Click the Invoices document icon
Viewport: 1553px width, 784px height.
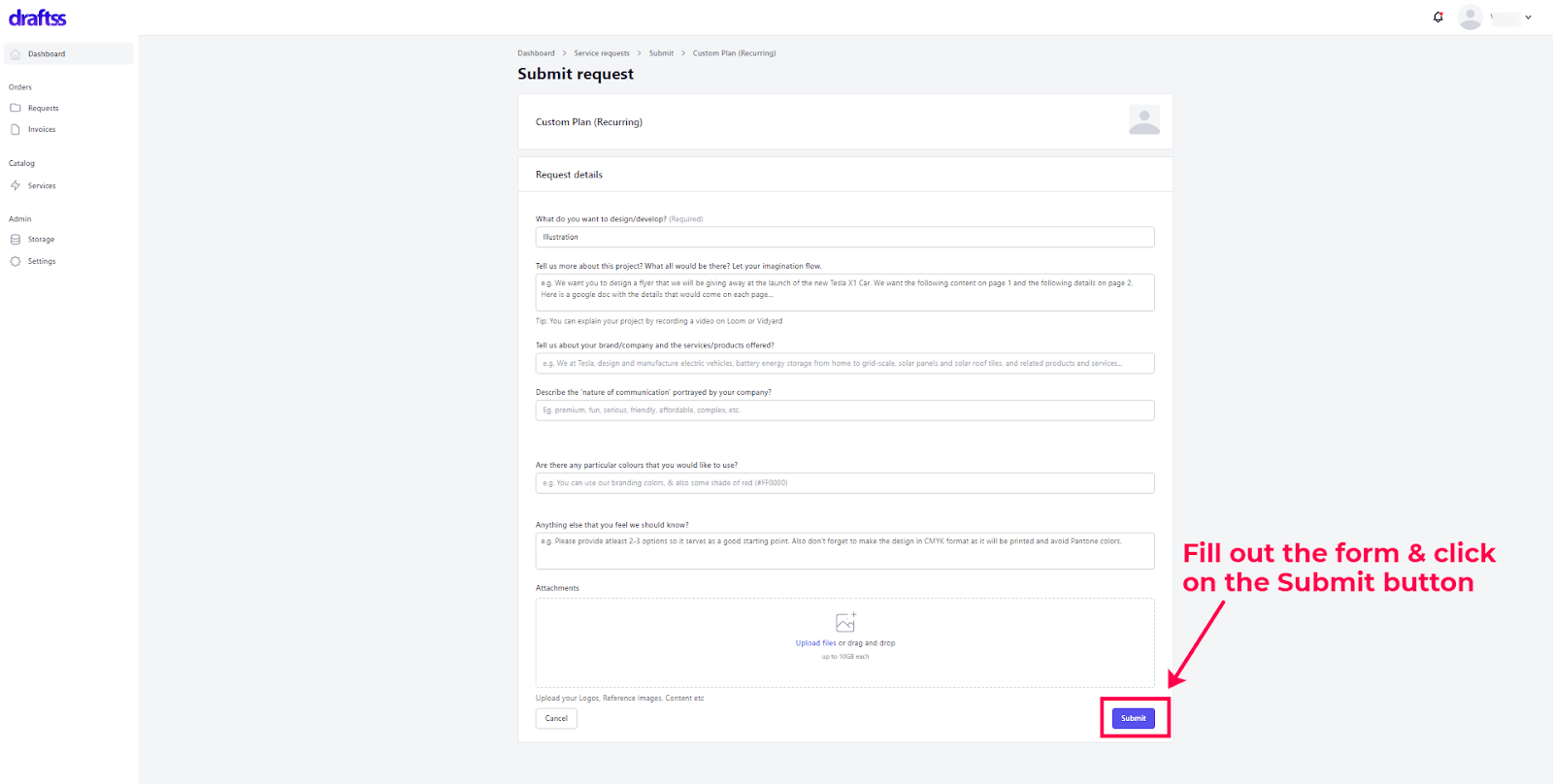(x=16, y=129)
